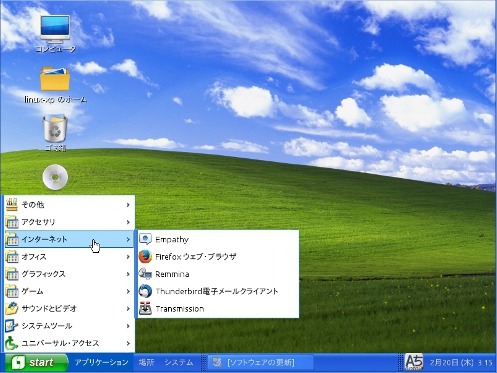
Task: Select the アクセサリ label
Action: click(38, 222)
